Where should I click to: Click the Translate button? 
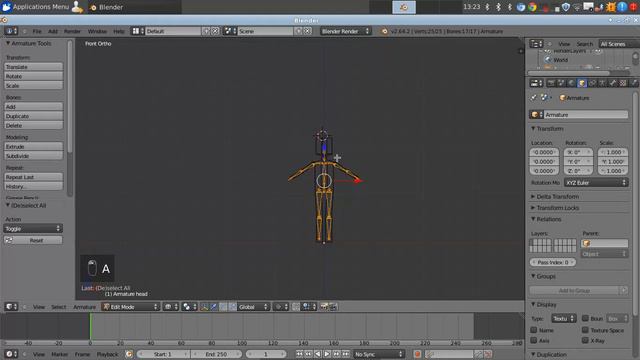pyautogui.click(x=33, y=67)
